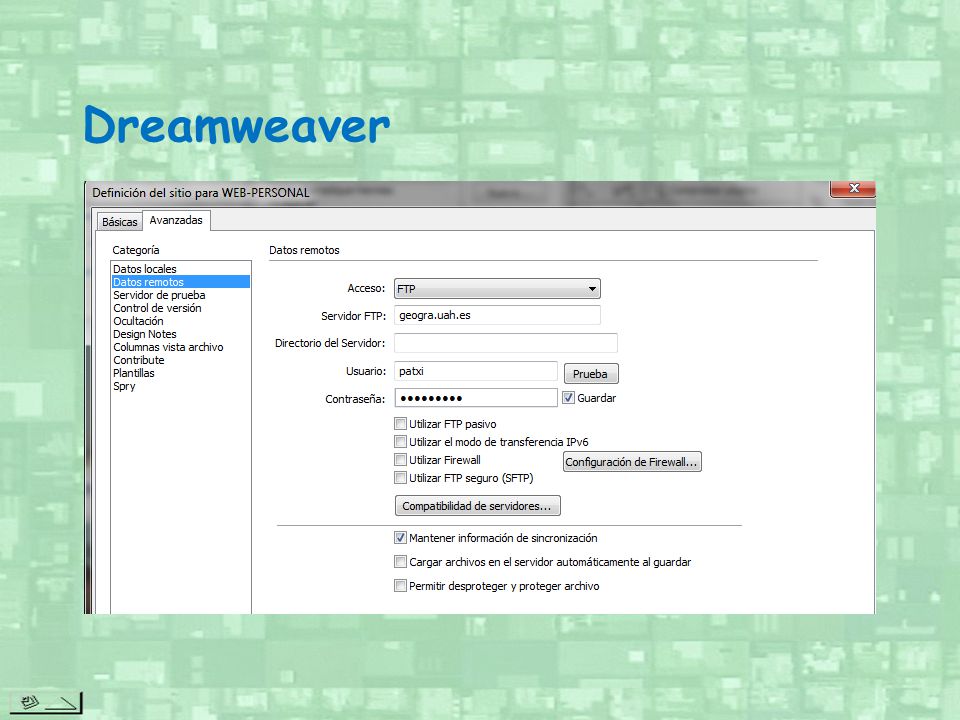The width and height of the screenshot is (960, 720).
Task: Click the Contraseña password field
Action: 476,398
